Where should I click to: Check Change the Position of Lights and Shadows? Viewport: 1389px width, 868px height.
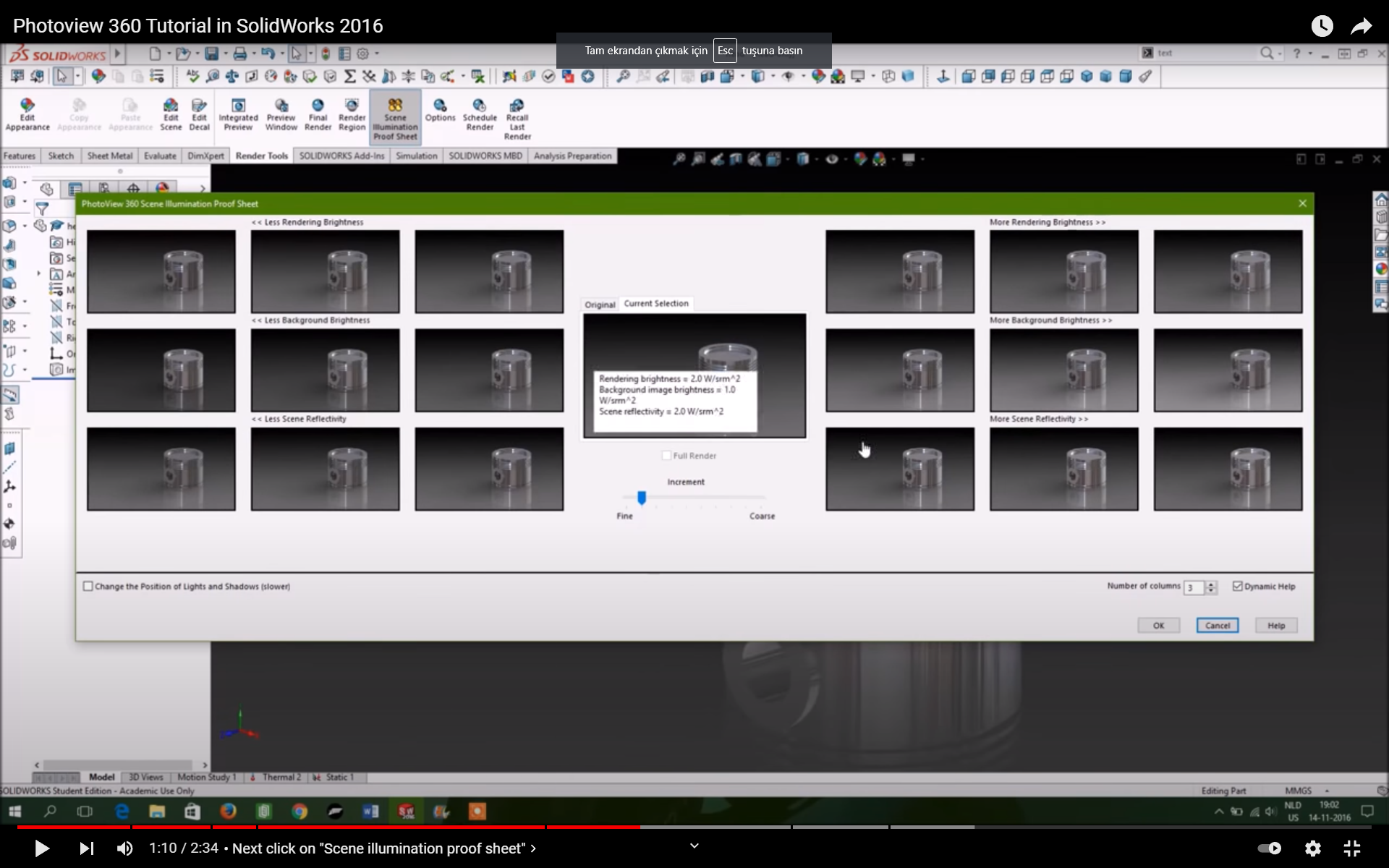pos(88,587)
